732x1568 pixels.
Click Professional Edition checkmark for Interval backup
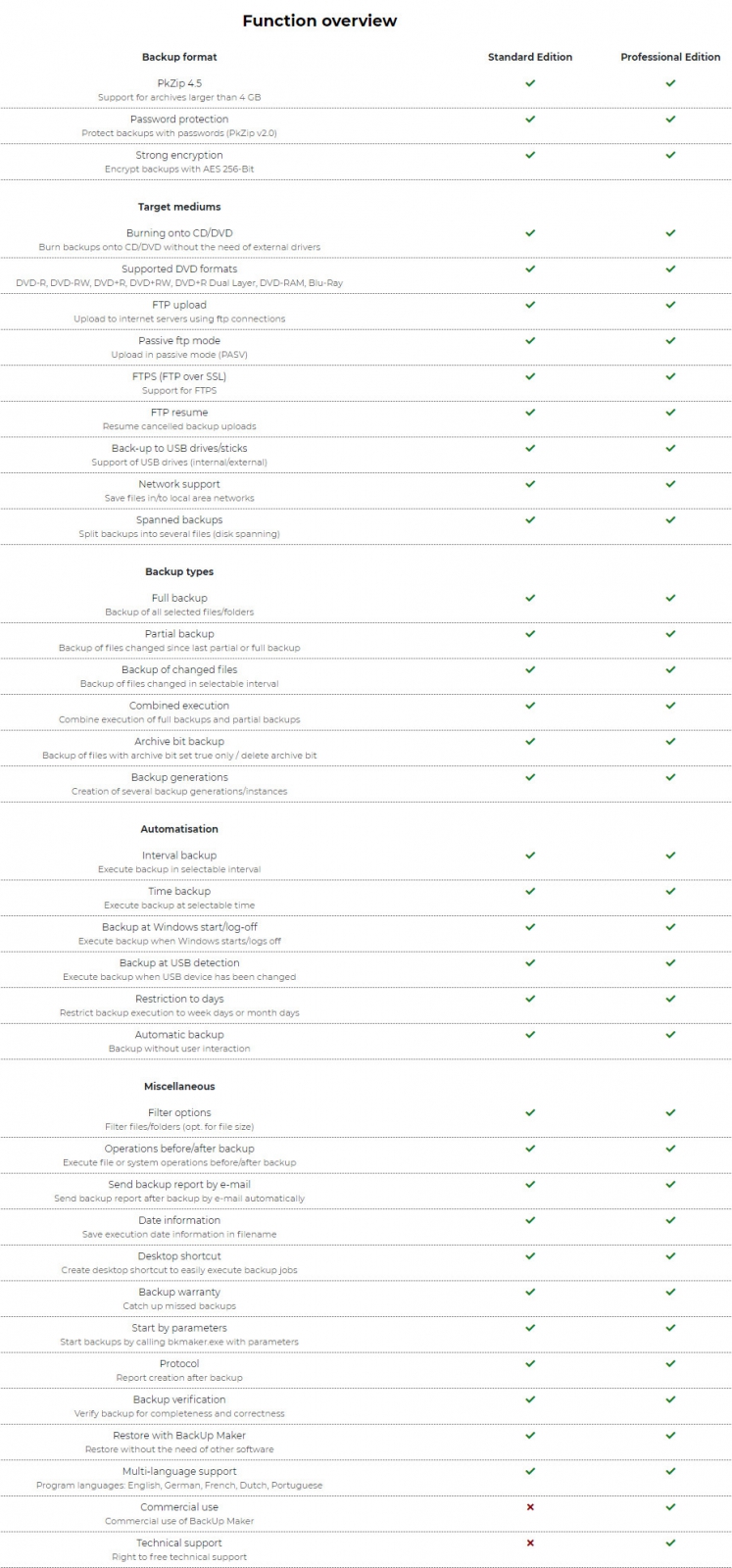tap(670, 856)
